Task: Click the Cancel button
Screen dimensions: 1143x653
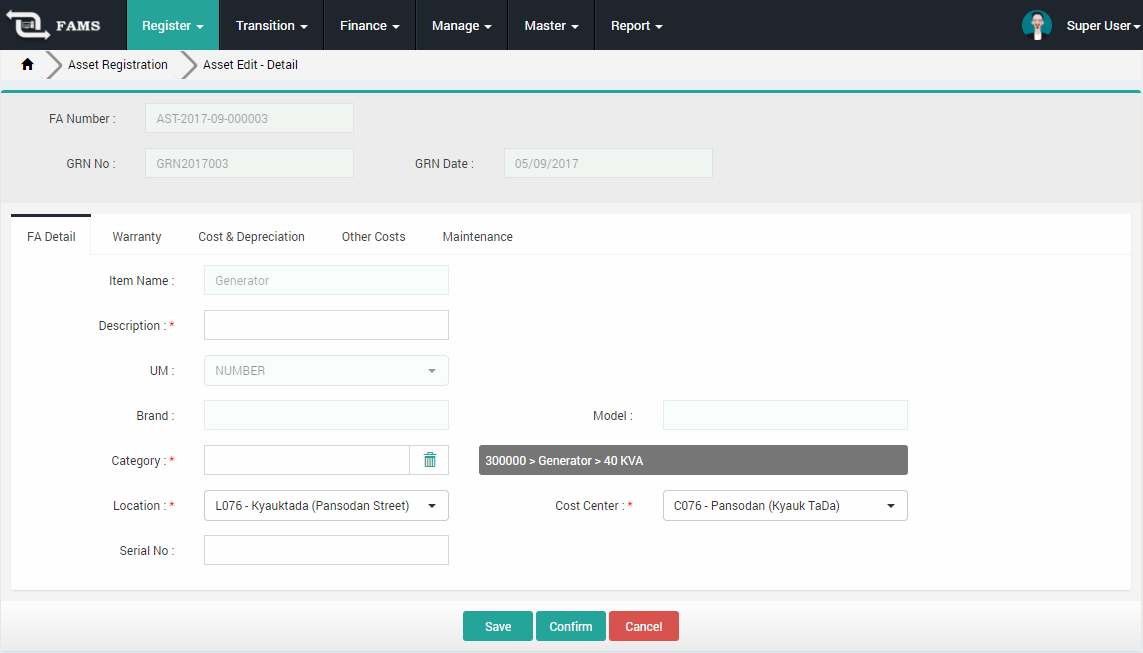Action: (x=643, y=625)
